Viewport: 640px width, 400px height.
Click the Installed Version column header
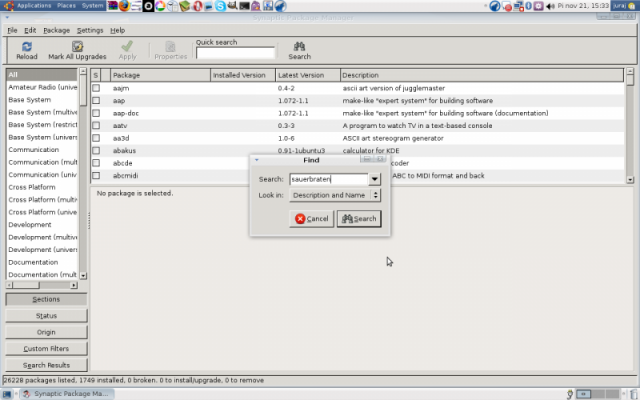coord(243,75)
